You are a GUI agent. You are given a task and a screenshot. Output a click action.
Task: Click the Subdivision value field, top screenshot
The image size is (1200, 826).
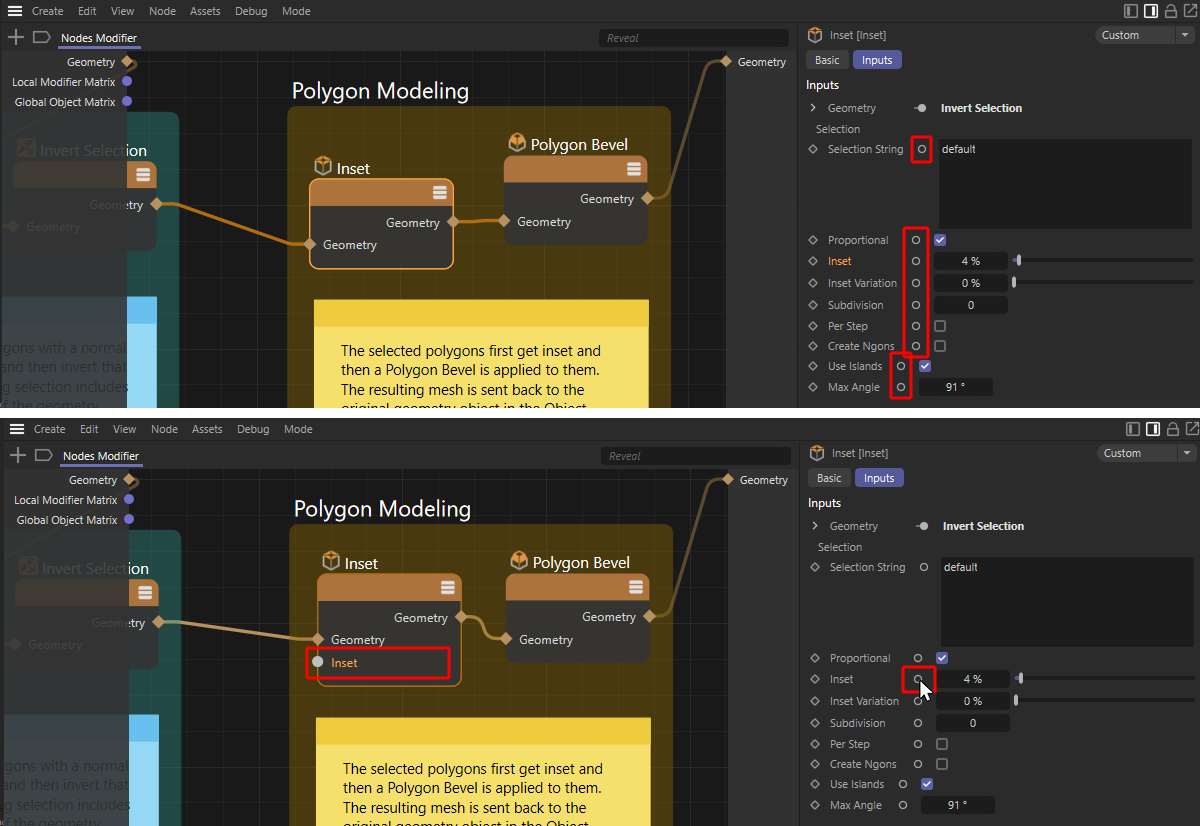point(970,305)
